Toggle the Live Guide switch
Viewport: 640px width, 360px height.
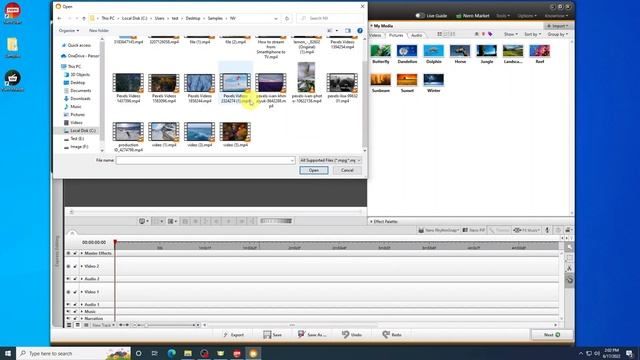point(420,16)
